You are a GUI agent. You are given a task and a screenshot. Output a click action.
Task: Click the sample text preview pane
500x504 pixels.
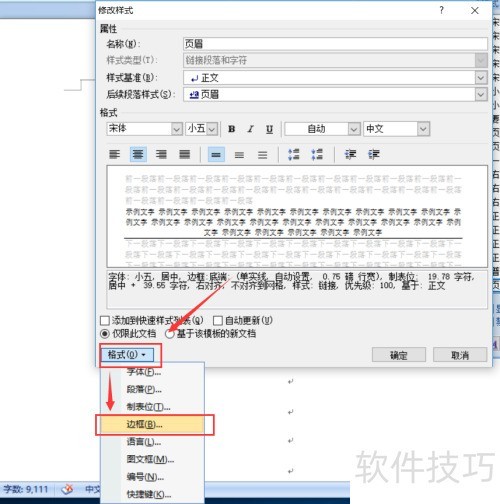coord(297,216)
